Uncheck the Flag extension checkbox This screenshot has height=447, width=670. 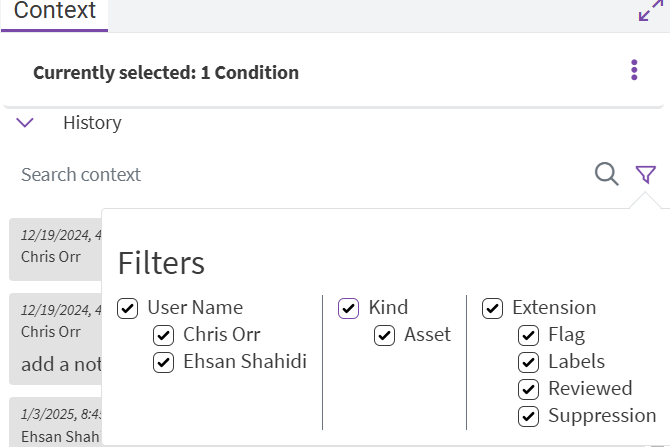tap(528, 335)
